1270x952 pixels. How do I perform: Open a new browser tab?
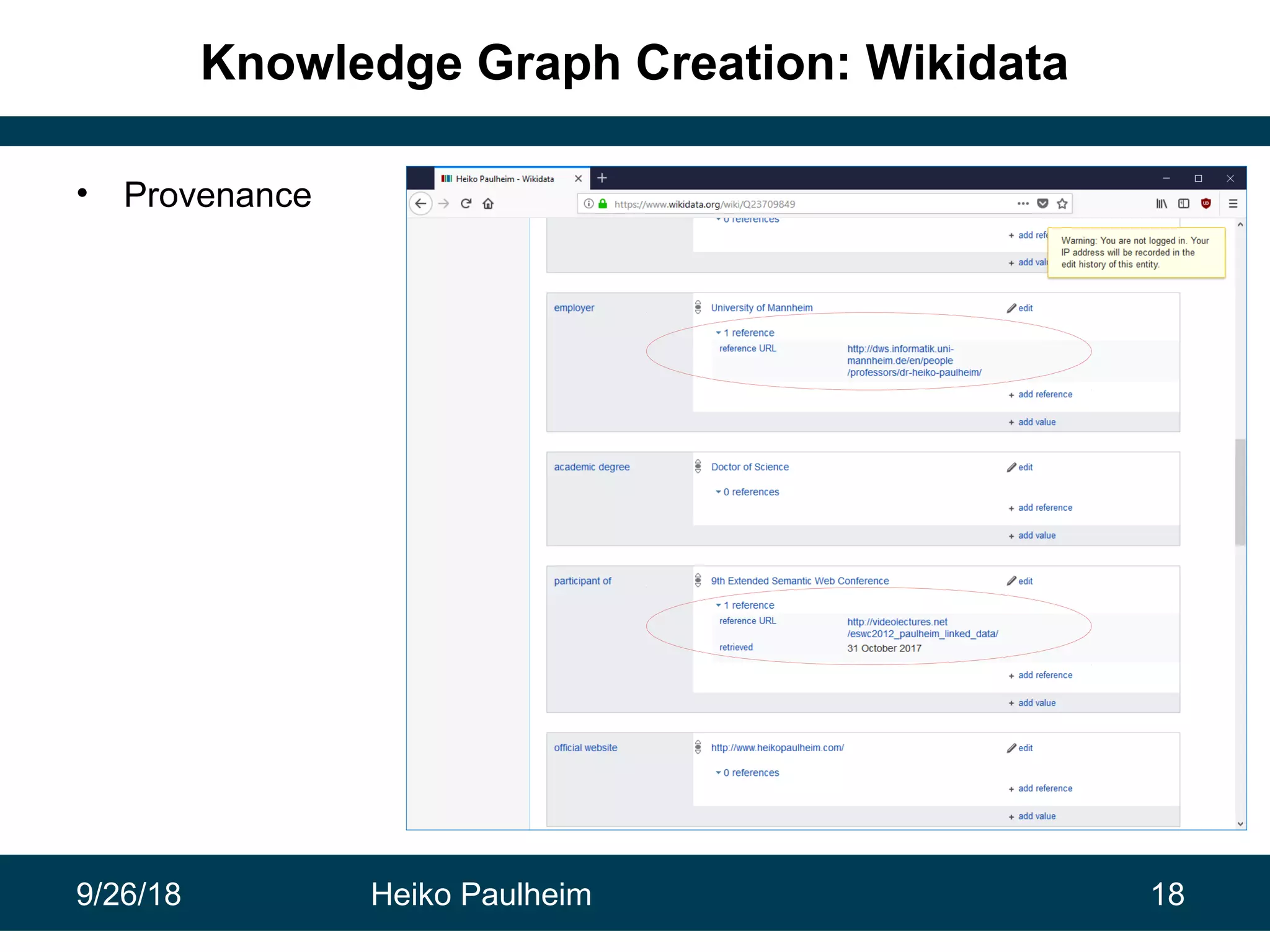(602, 178)
